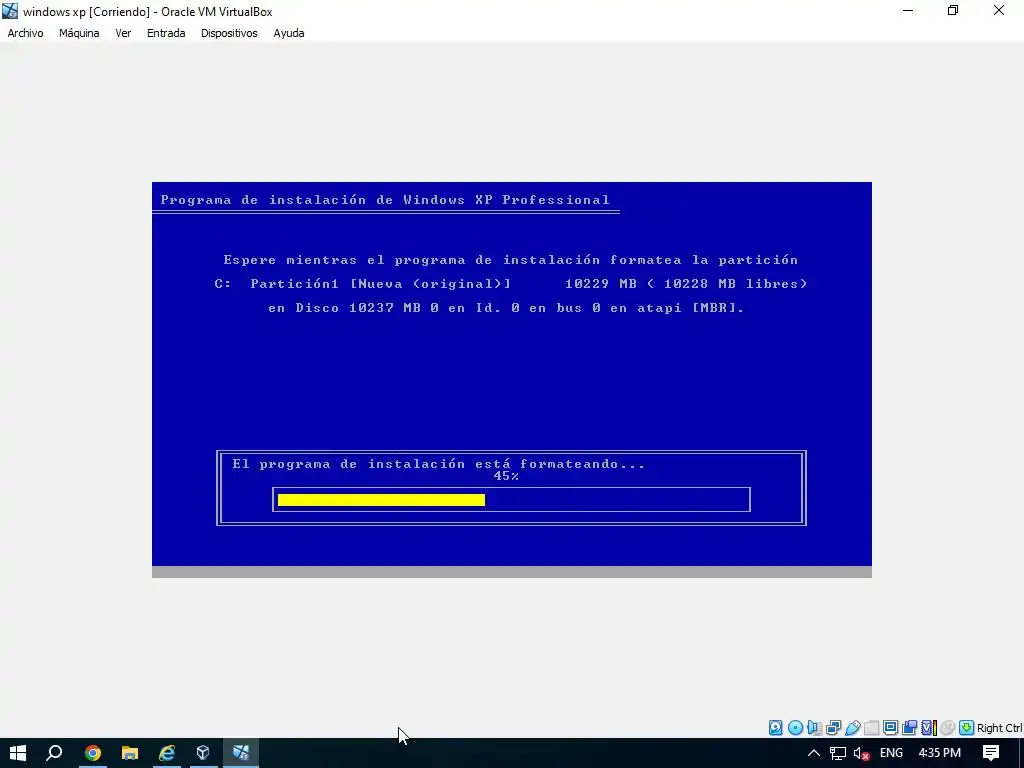
Task: Open the Archivo menu
Action: point(25,33)
